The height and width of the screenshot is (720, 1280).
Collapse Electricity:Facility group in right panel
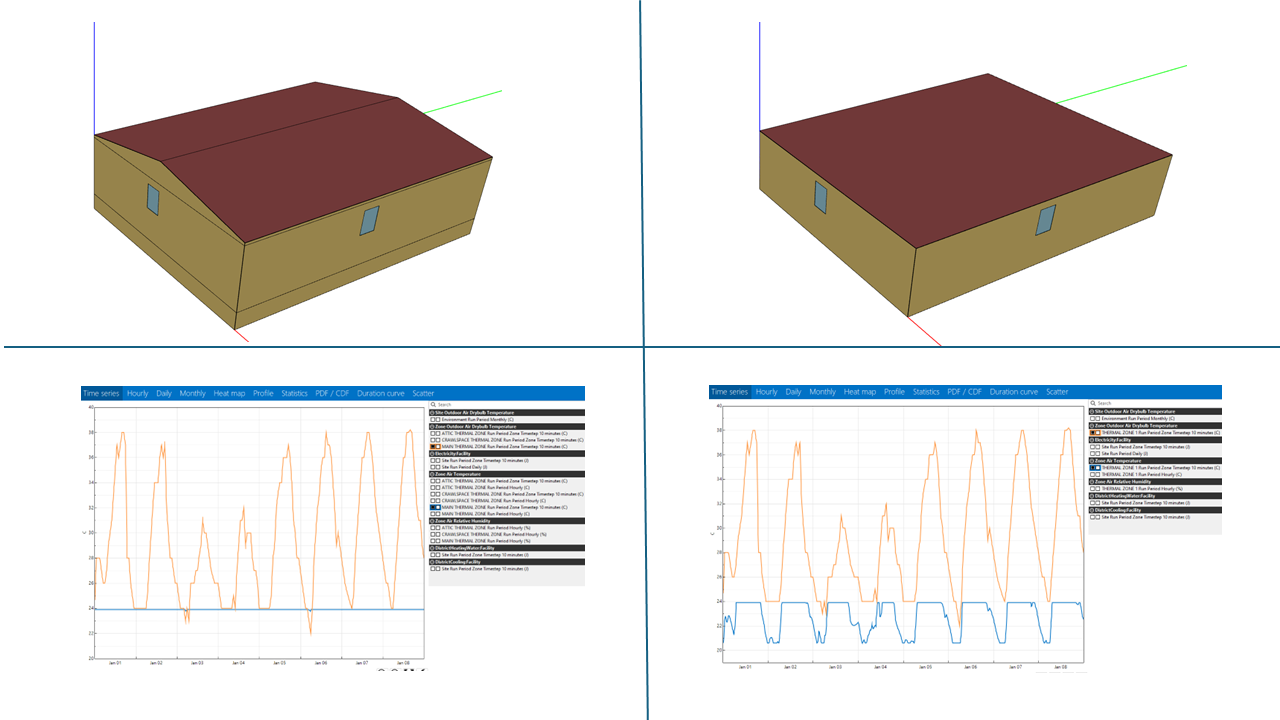tap(1092, 440)
